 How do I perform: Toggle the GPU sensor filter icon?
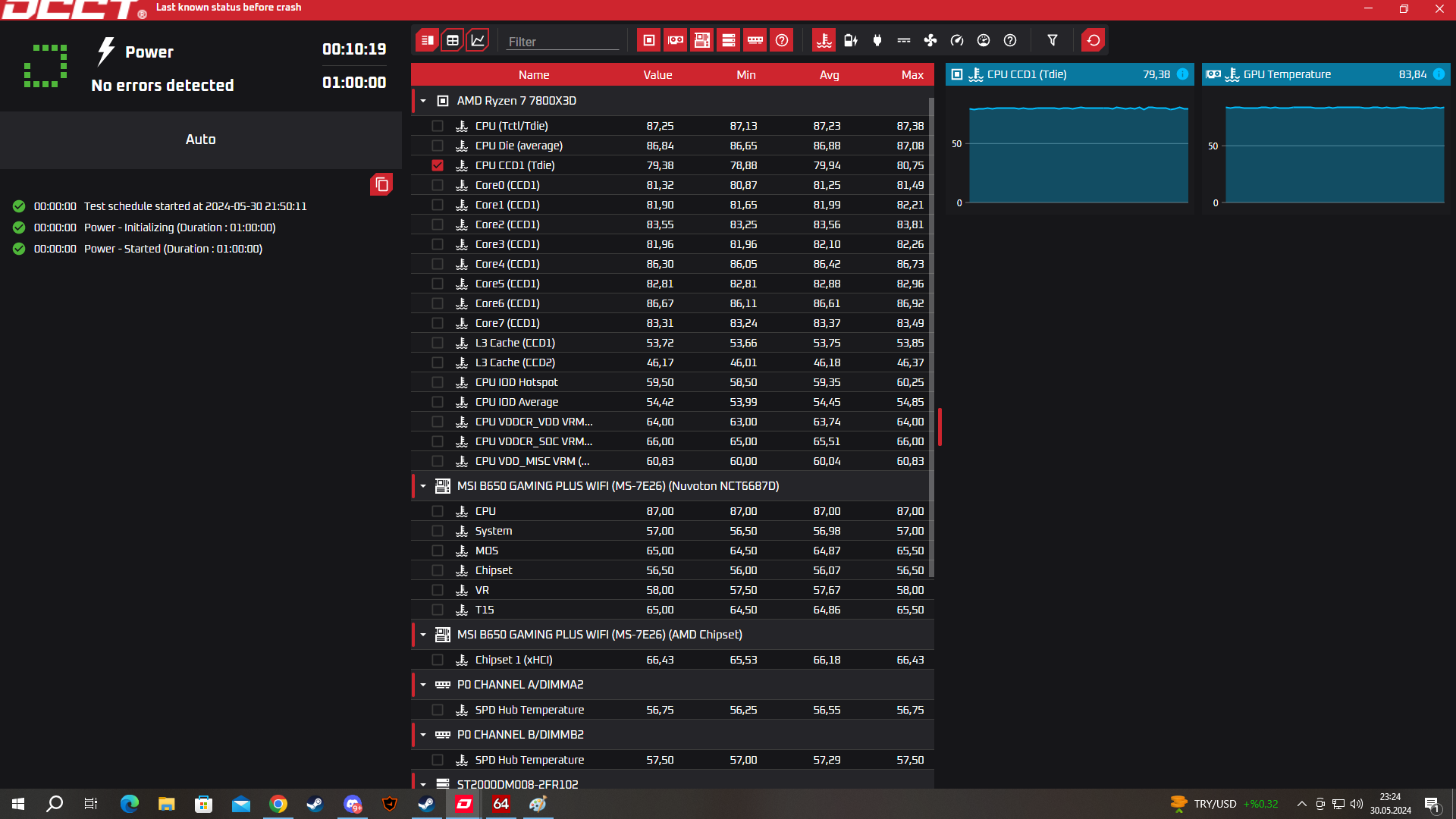point(675,40)
